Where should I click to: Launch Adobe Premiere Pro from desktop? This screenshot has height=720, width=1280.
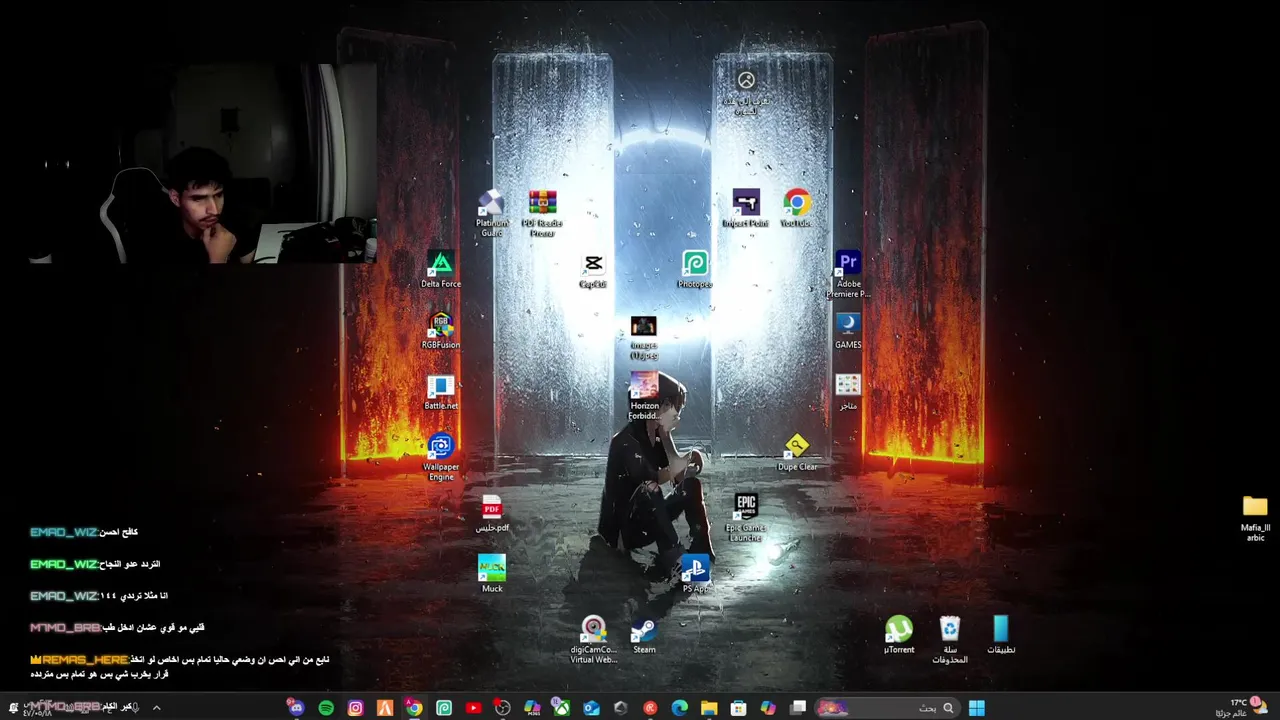(x=848, y=274)
